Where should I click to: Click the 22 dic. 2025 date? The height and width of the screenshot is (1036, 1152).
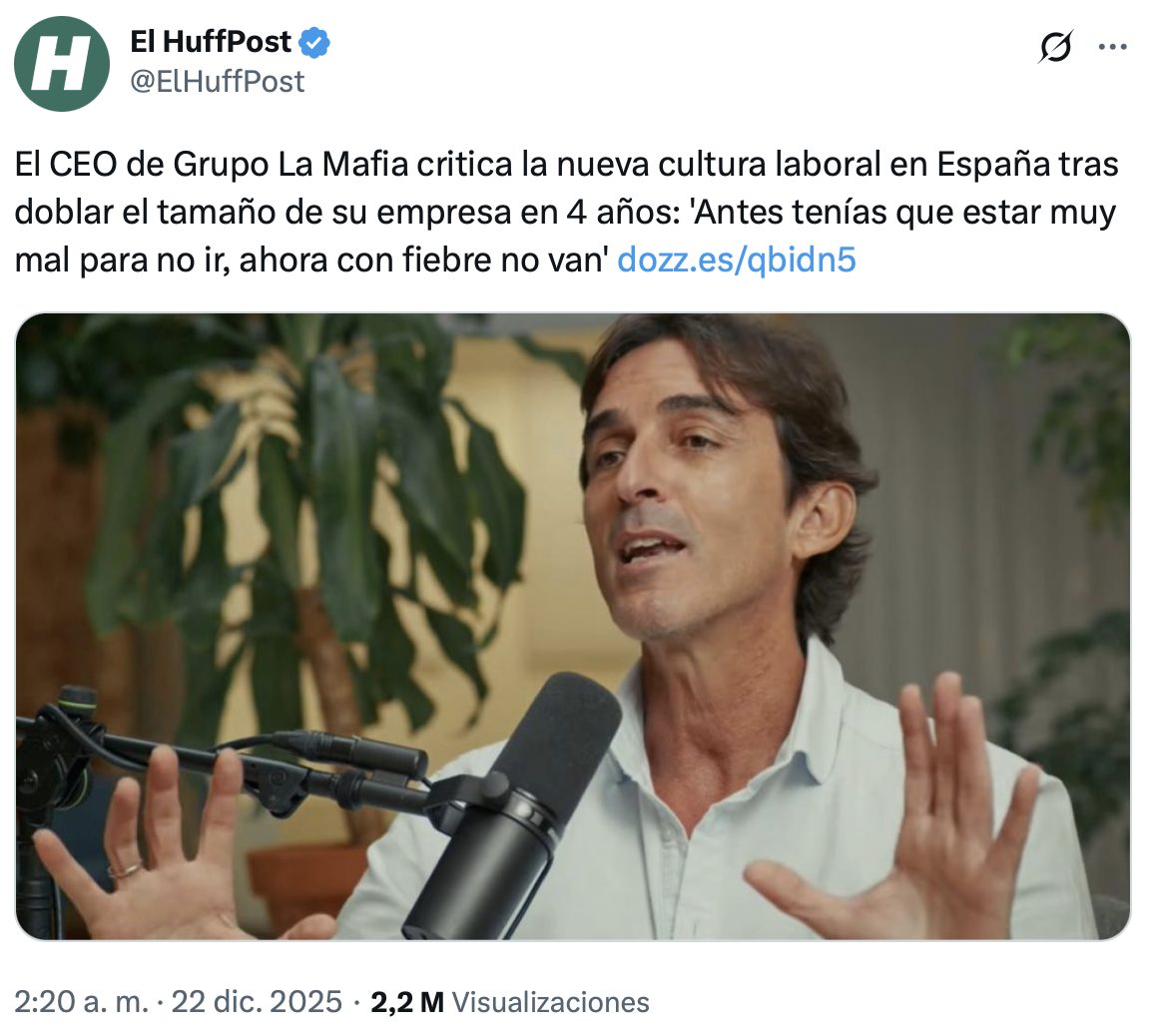257,1001
